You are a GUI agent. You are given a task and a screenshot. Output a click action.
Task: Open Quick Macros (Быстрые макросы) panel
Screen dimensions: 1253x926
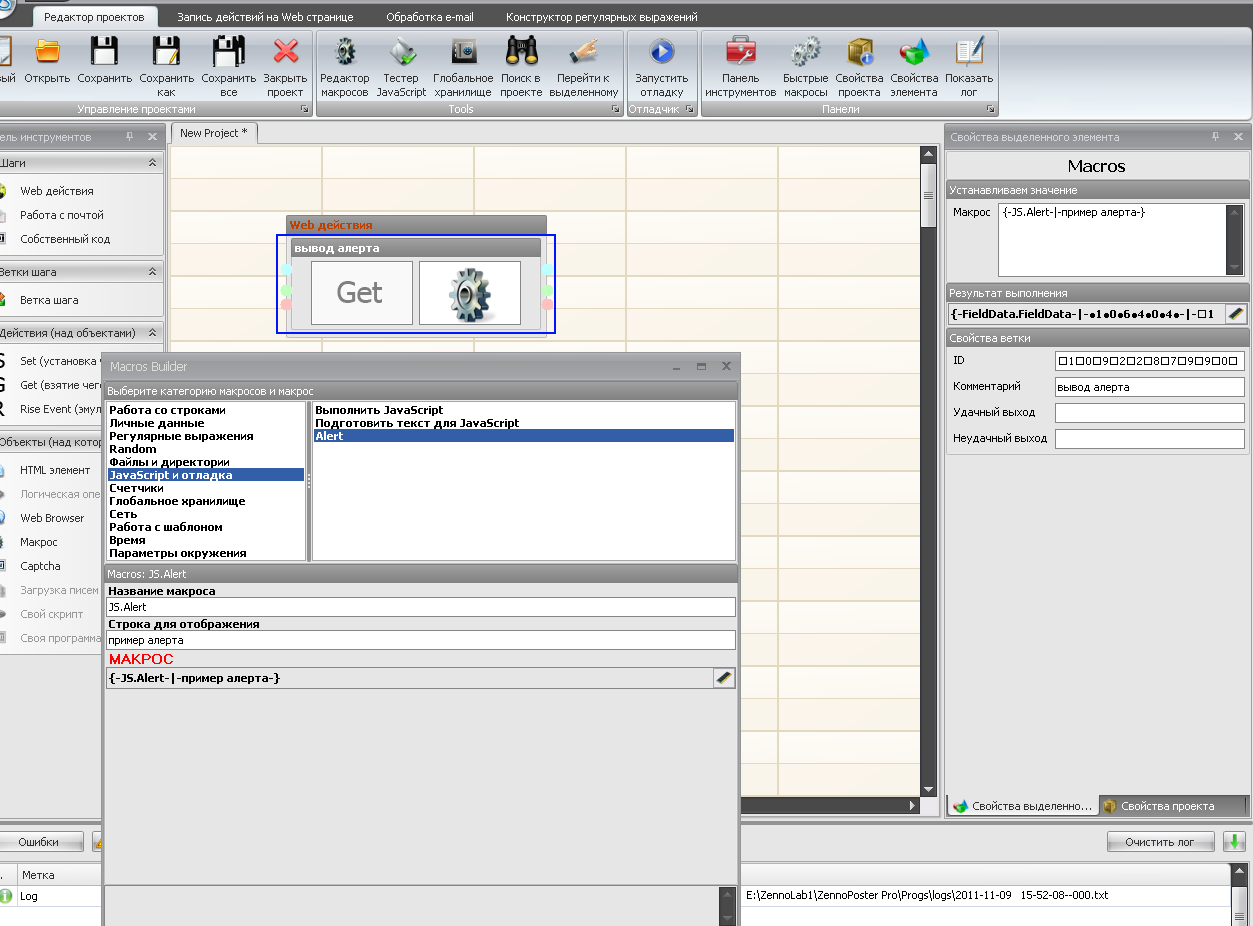805,67
